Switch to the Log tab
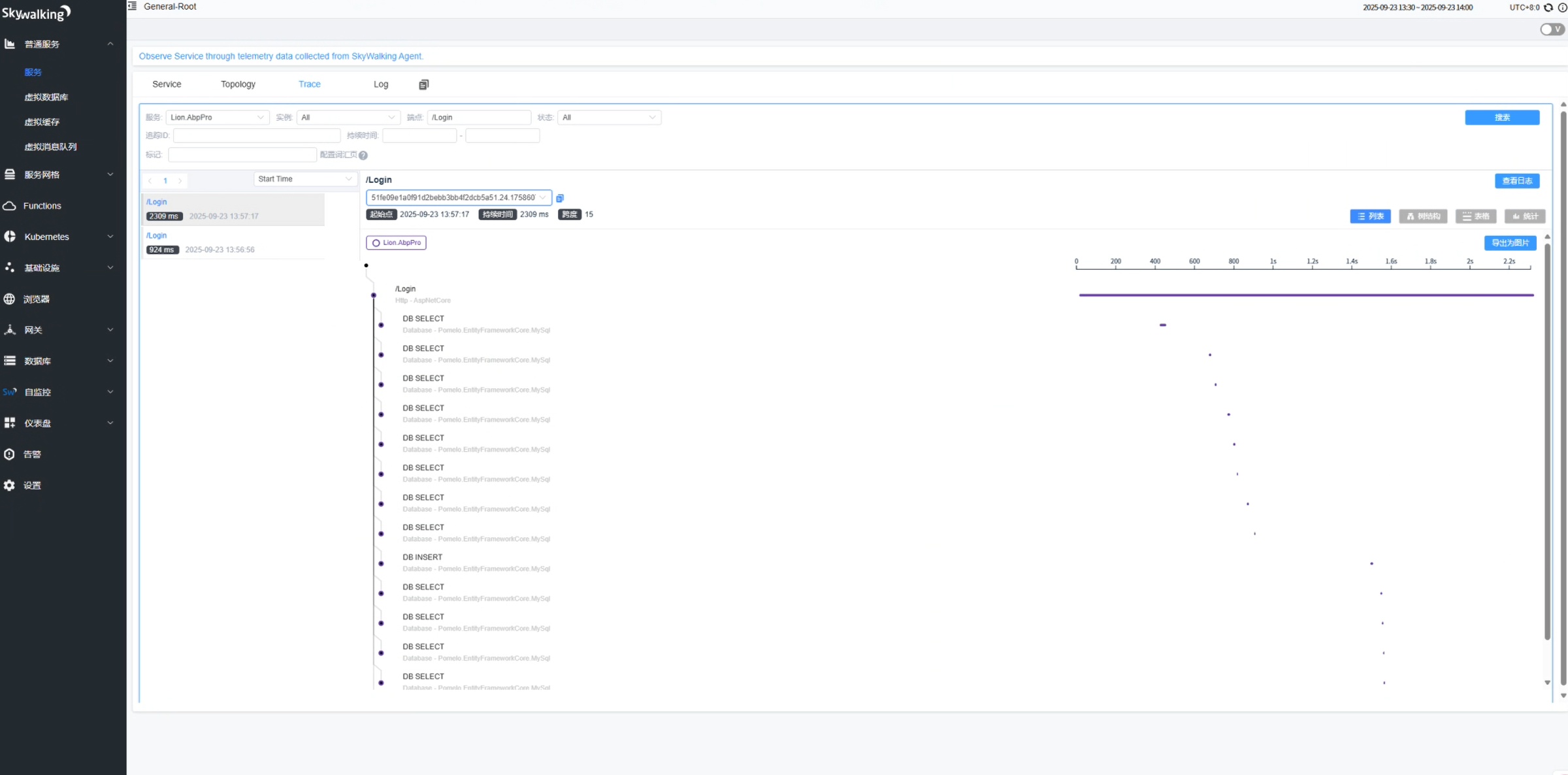 point(381,84)
